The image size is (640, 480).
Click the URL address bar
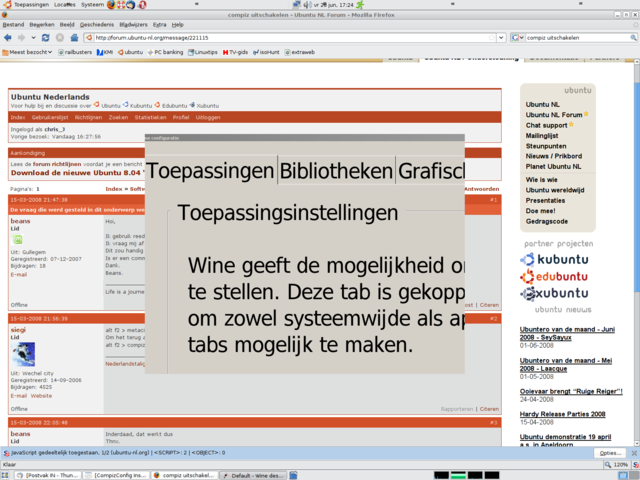[300, 37]
